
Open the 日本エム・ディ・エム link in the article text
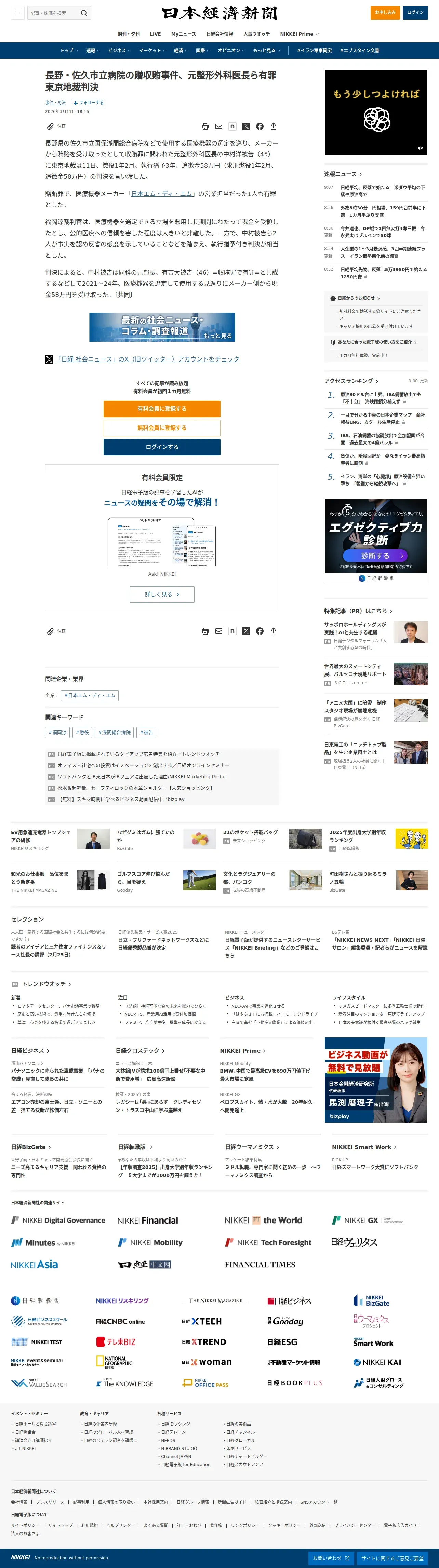point(162,193)
